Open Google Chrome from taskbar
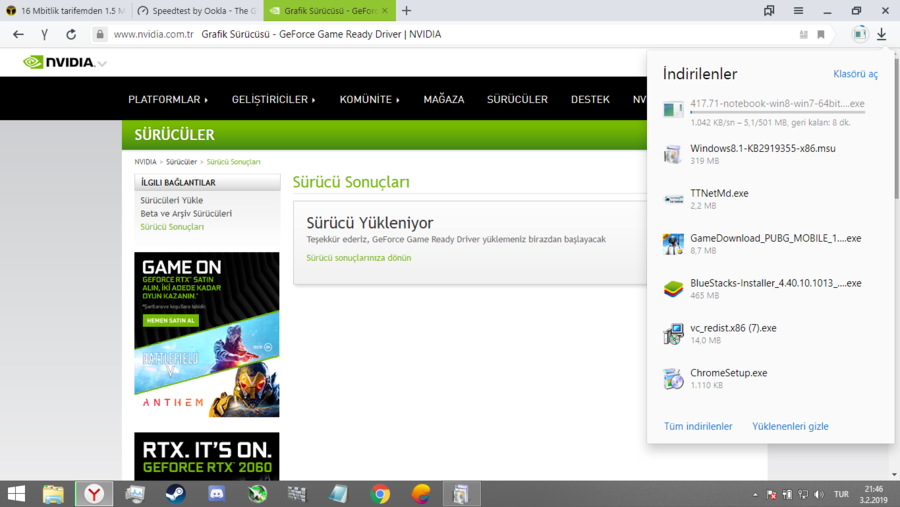 click(380, 494)
